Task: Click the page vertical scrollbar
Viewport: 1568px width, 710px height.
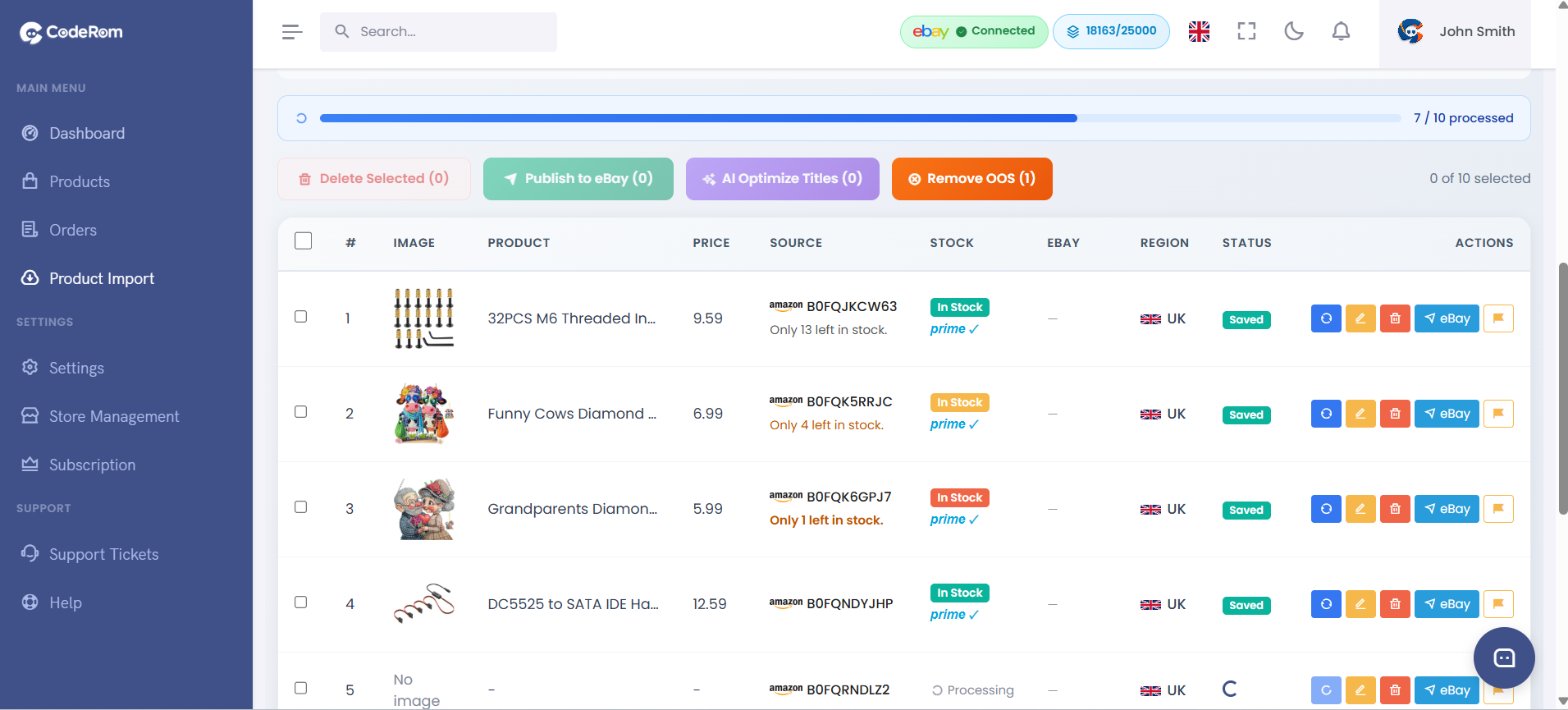Action: click(1563, 388)
